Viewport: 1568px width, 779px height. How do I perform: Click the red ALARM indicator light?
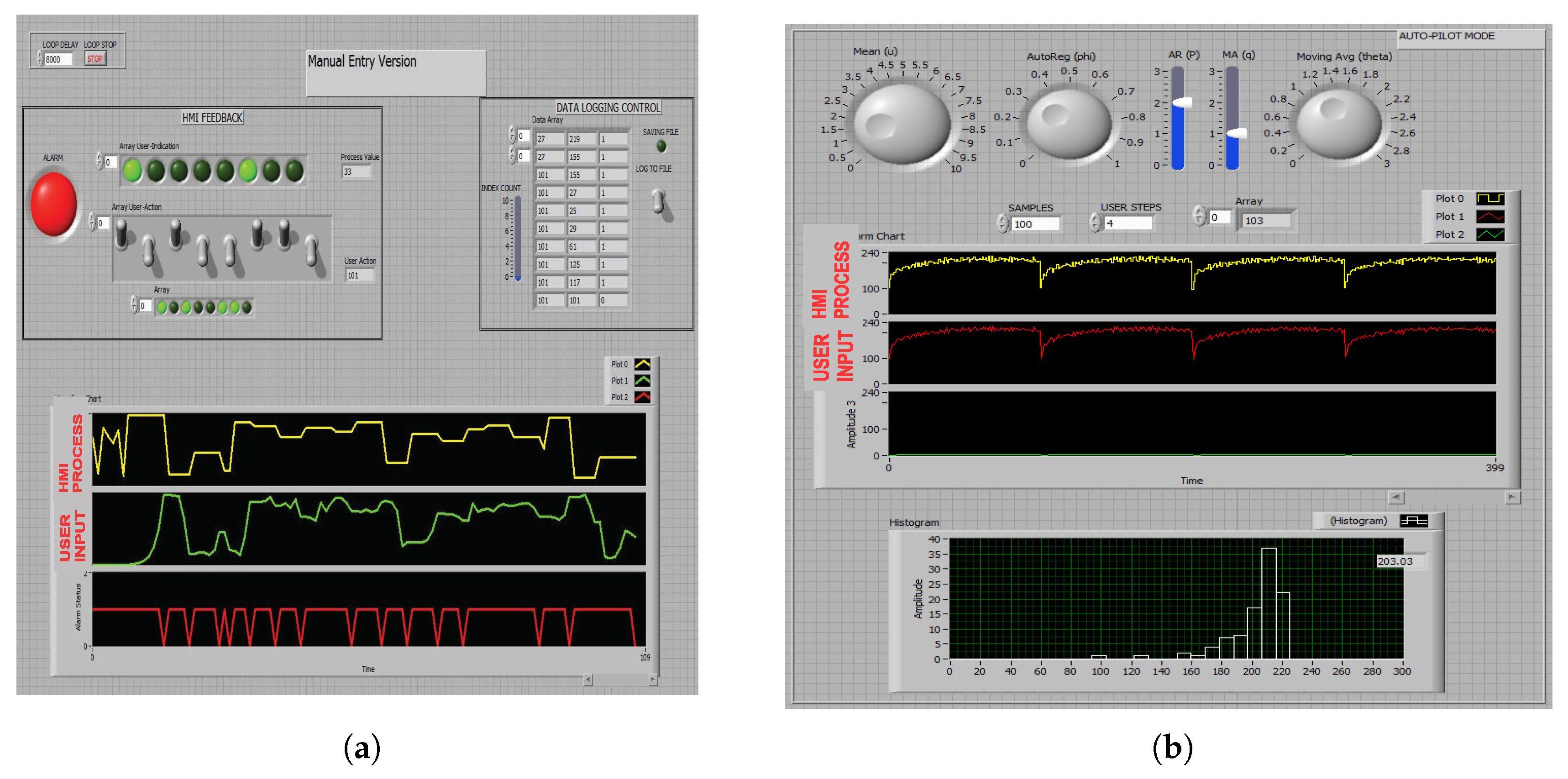tap(53, 204)
